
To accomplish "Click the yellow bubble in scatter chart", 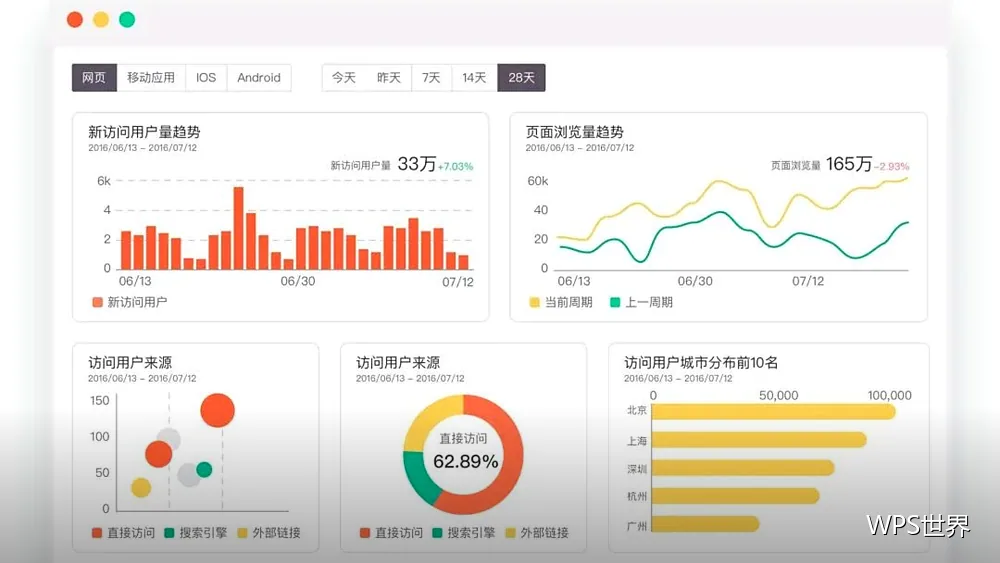I will pyautogui.click(x=141, y=488).
